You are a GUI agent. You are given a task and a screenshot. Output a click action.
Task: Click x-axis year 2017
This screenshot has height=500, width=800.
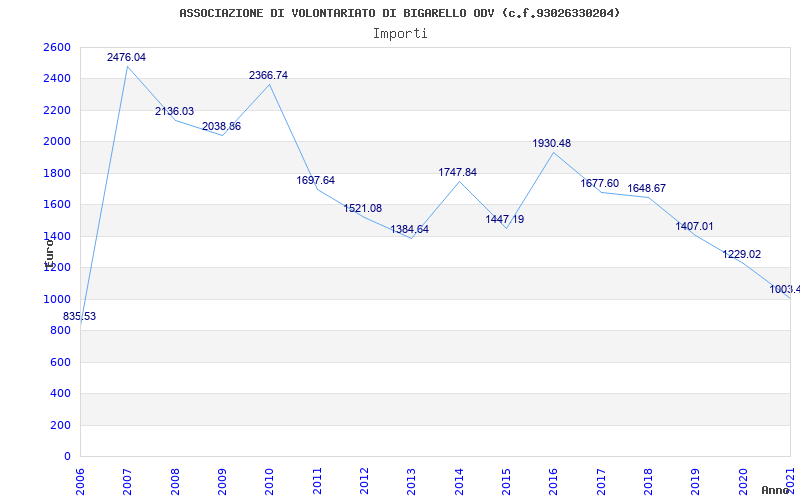[601, 481]
